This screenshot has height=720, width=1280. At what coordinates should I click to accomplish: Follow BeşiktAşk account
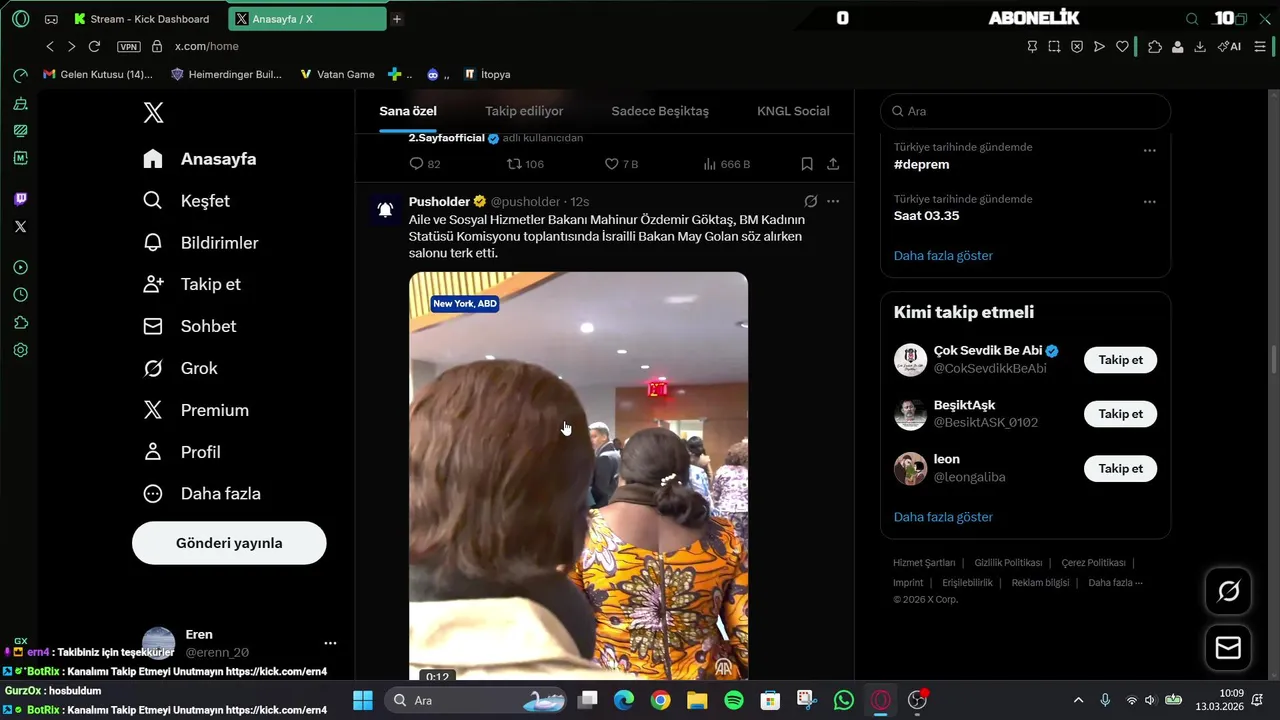pos(1120,414)
